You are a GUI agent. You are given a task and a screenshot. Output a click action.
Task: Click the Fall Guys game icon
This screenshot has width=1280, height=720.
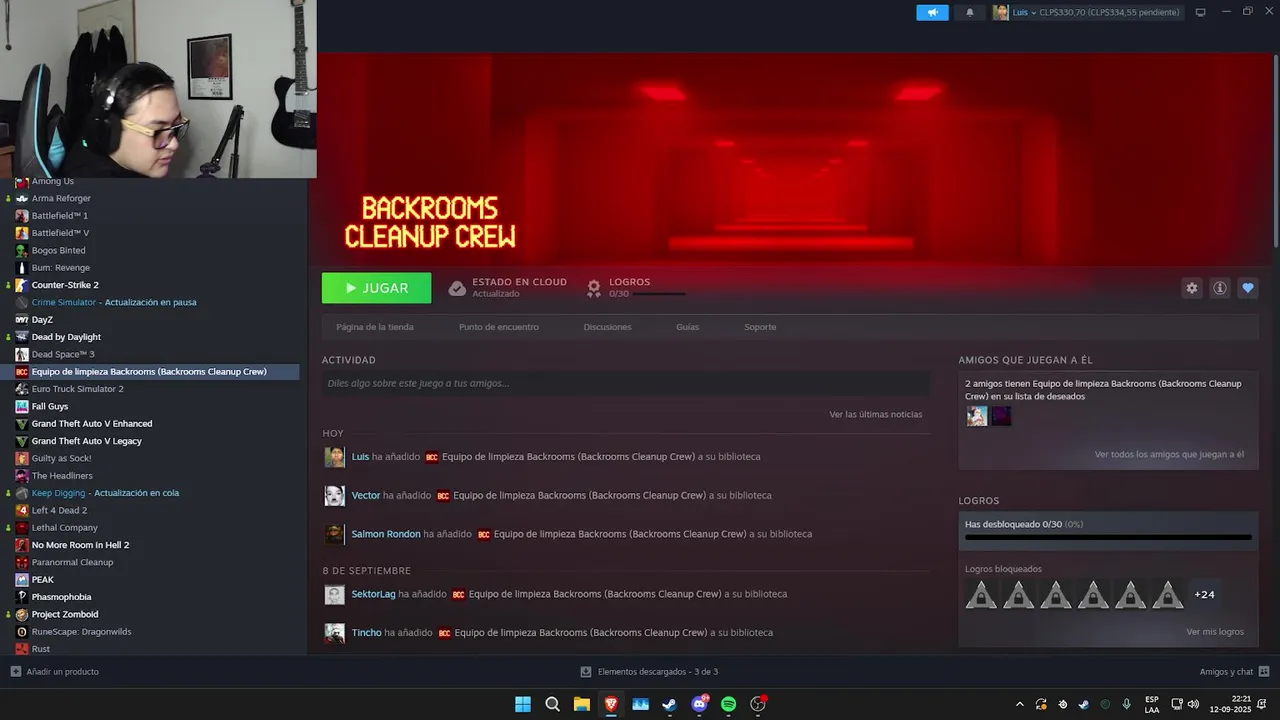click(x=22, y=406)
